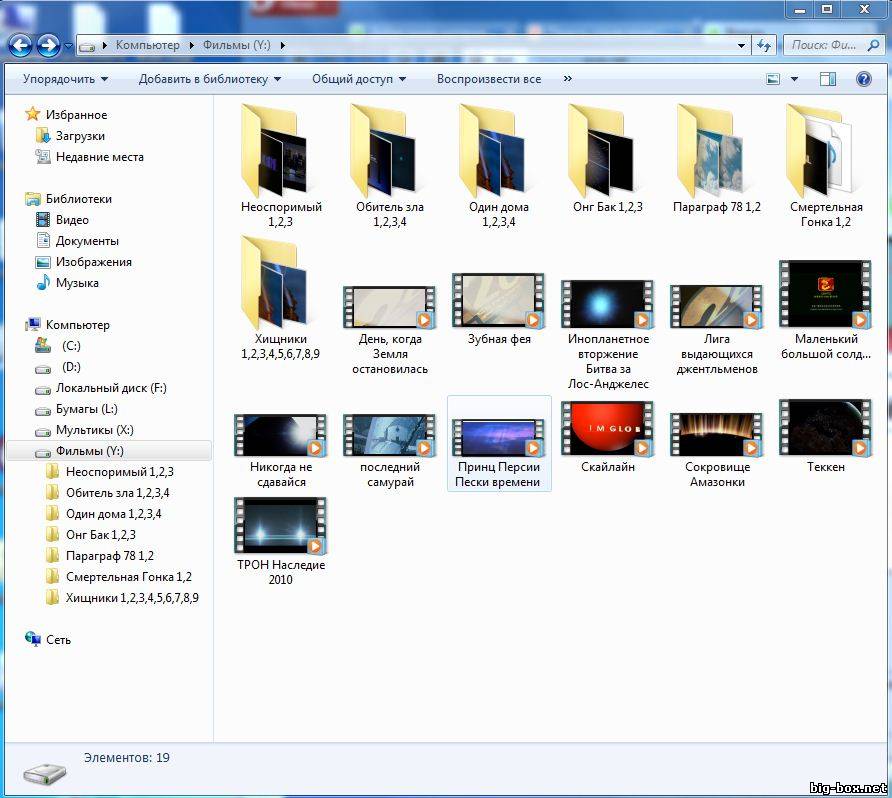892x798 pixels.
Task: Select the Принц Персии Пески времени video
Action: (x=499, y=444)
